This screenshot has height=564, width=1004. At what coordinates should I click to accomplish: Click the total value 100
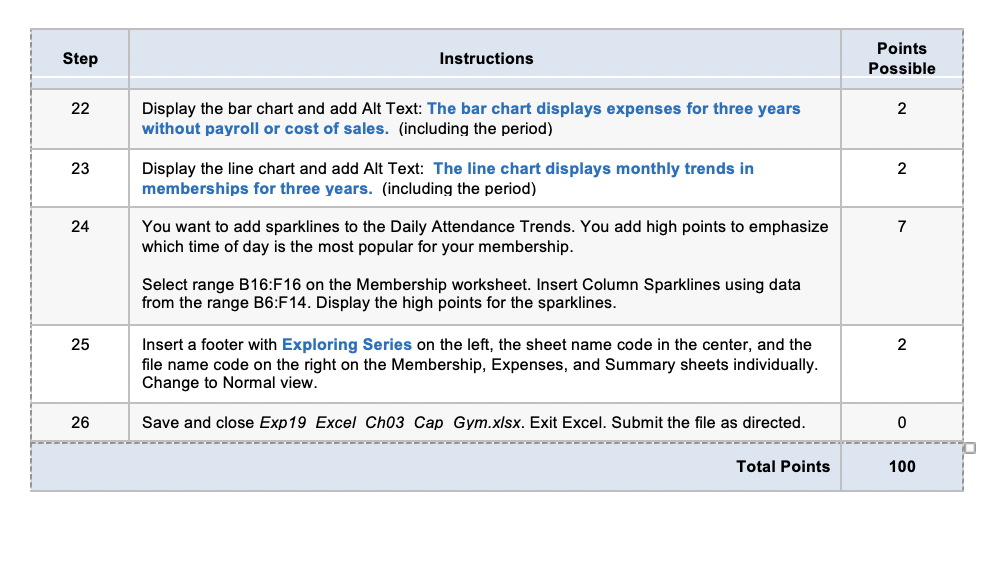click(x=902, y=467)
